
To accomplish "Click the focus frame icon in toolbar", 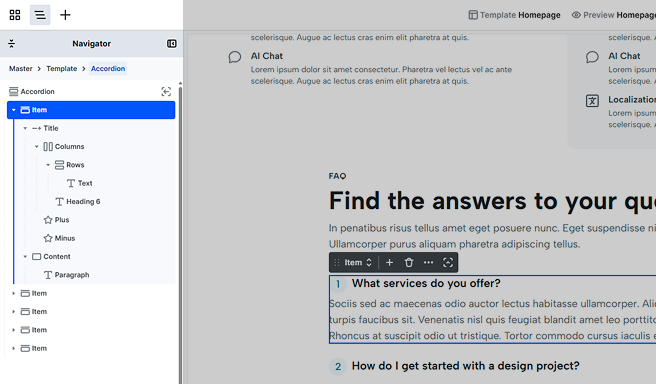I will (x=448, y=263).
